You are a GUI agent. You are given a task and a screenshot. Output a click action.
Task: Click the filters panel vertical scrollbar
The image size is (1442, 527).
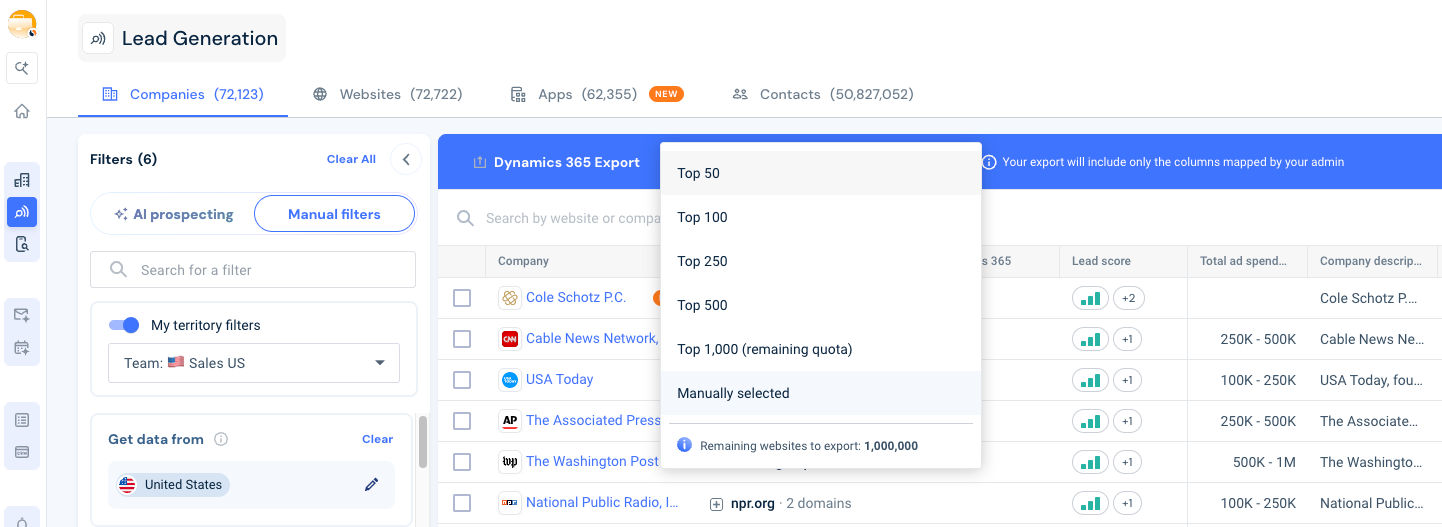(423, 442)
